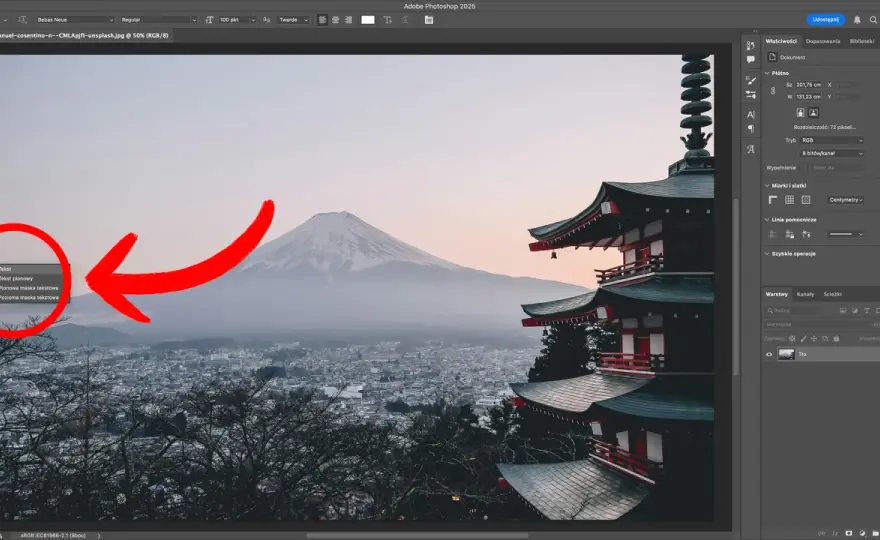The height and width of the screenshot is (540, 880).
Task: Edit the Sz width field 201,76 cm
Action: click(x=808, y=85)
